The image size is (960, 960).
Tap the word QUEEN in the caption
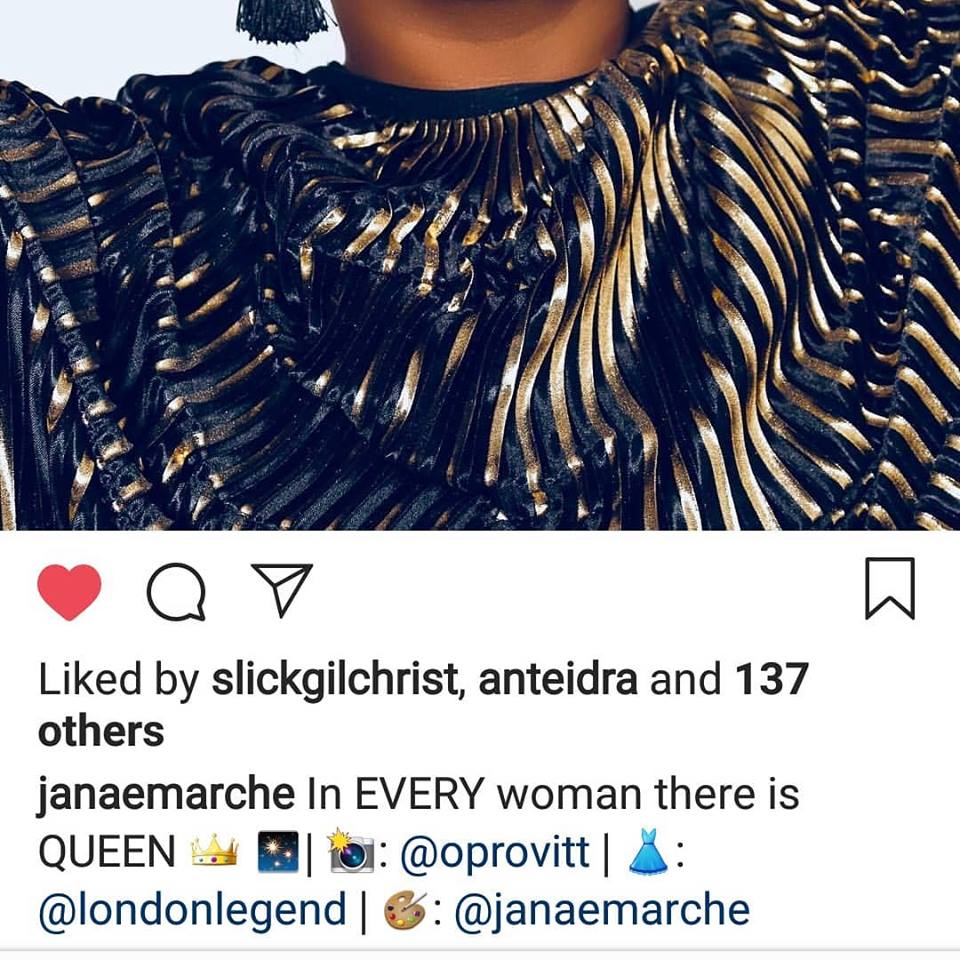(107, 852)
